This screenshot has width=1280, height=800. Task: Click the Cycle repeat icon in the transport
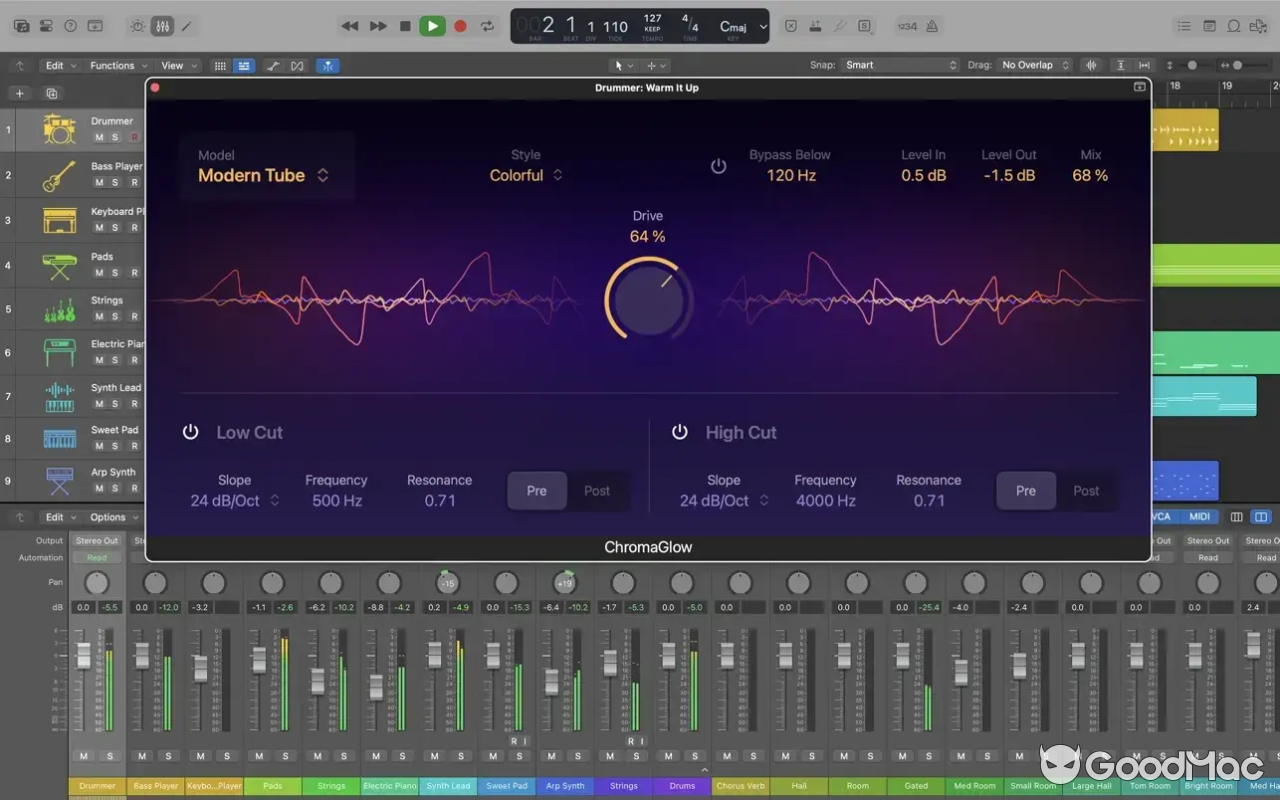point(487,26)
